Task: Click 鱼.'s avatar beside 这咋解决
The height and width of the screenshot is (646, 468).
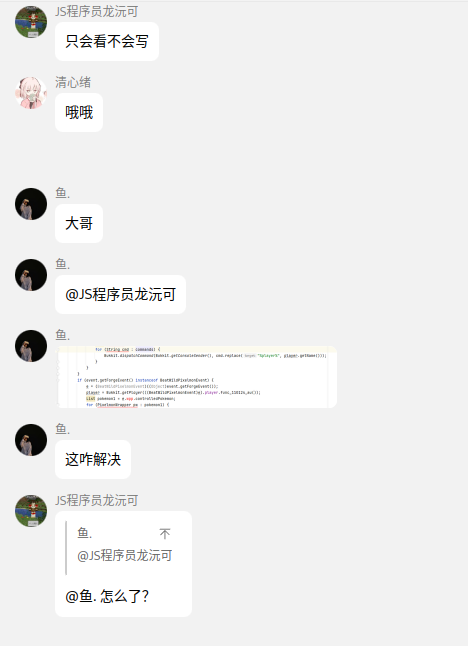Action: 31,440
